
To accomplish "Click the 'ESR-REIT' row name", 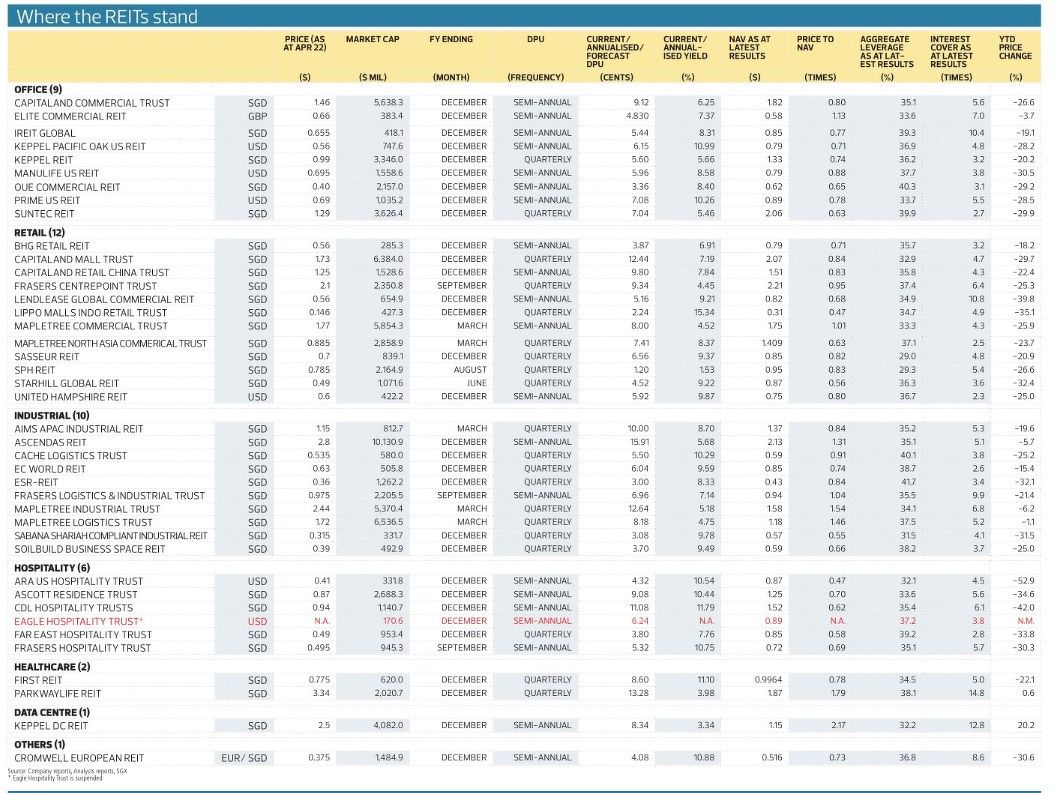I will point(37,483).
